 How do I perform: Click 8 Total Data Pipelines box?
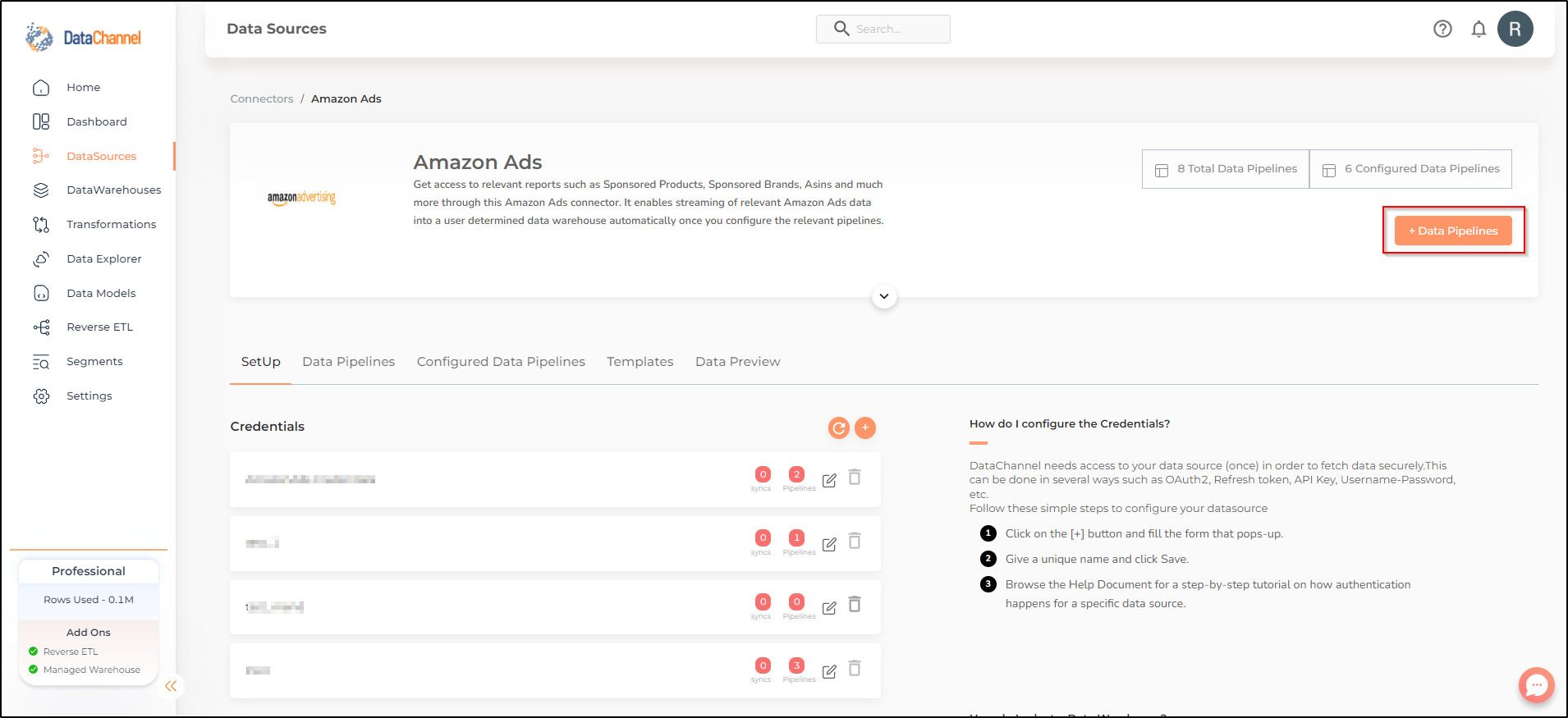click(1226, 169)
